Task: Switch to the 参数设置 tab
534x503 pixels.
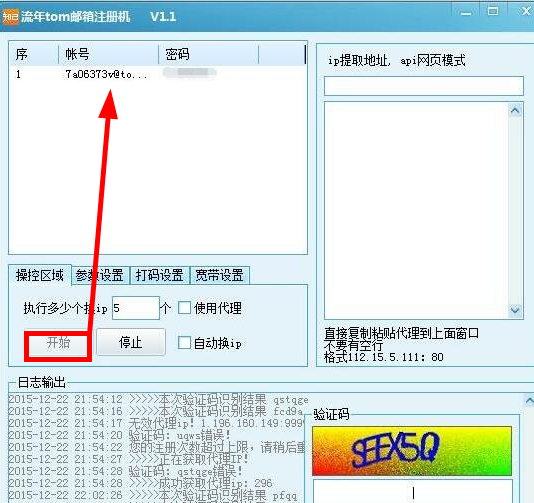Action: 99,275
